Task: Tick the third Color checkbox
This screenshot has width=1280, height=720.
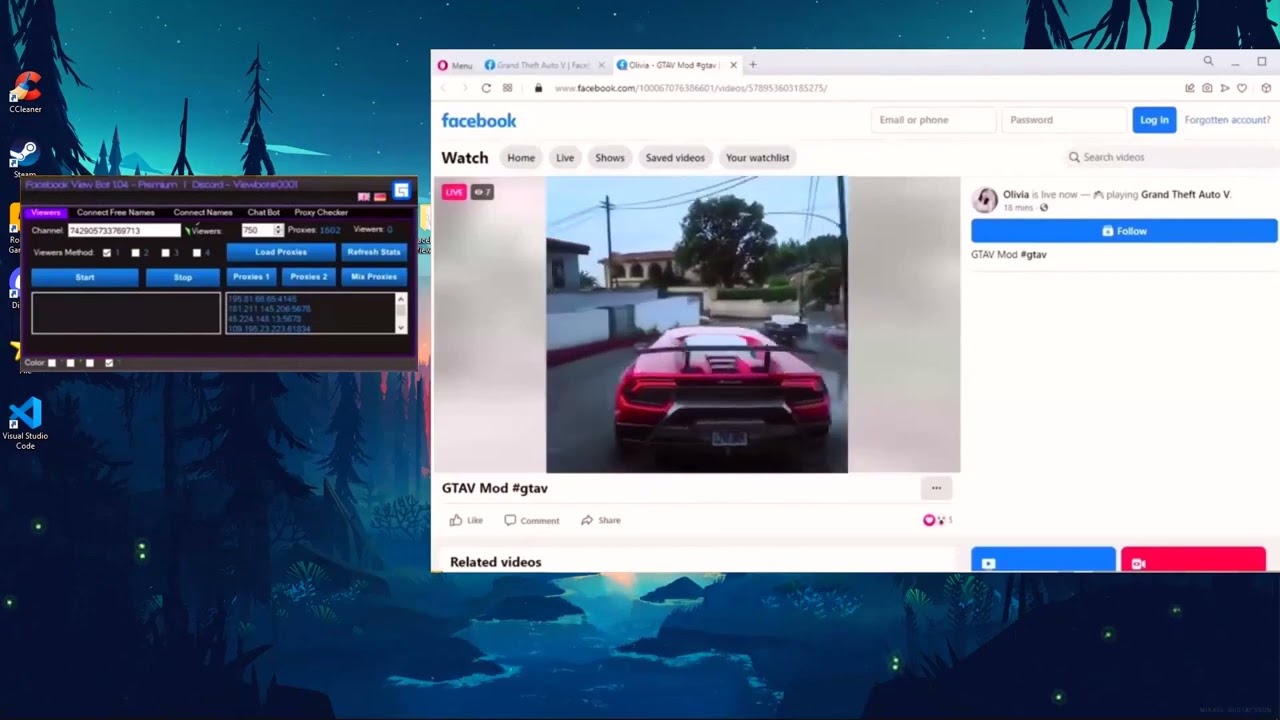Action: 89,363
